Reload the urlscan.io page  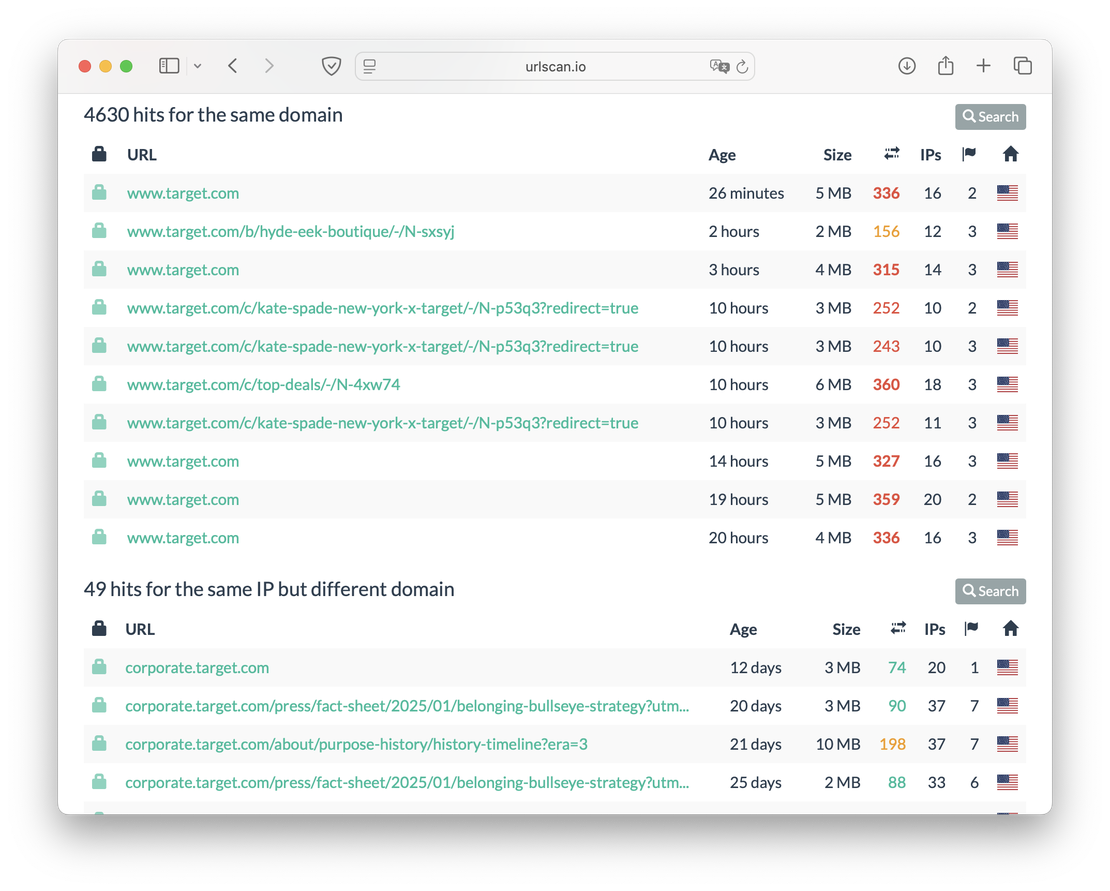point(742,66)
